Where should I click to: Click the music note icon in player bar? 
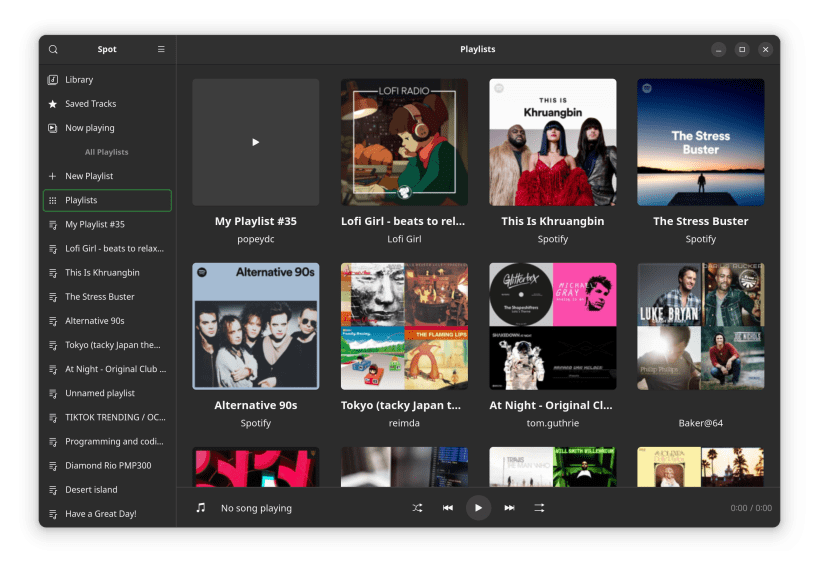(201, 508)
